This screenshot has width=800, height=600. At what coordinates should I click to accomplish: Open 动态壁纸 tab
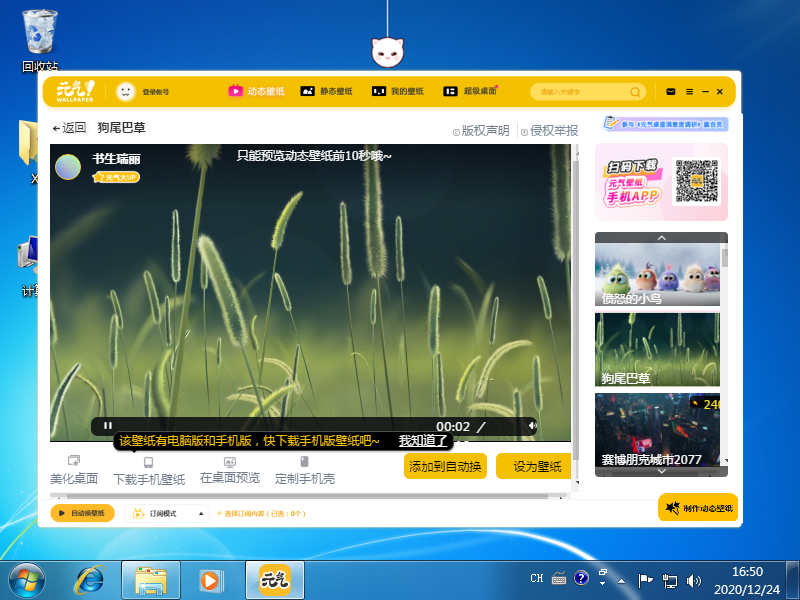257,92
